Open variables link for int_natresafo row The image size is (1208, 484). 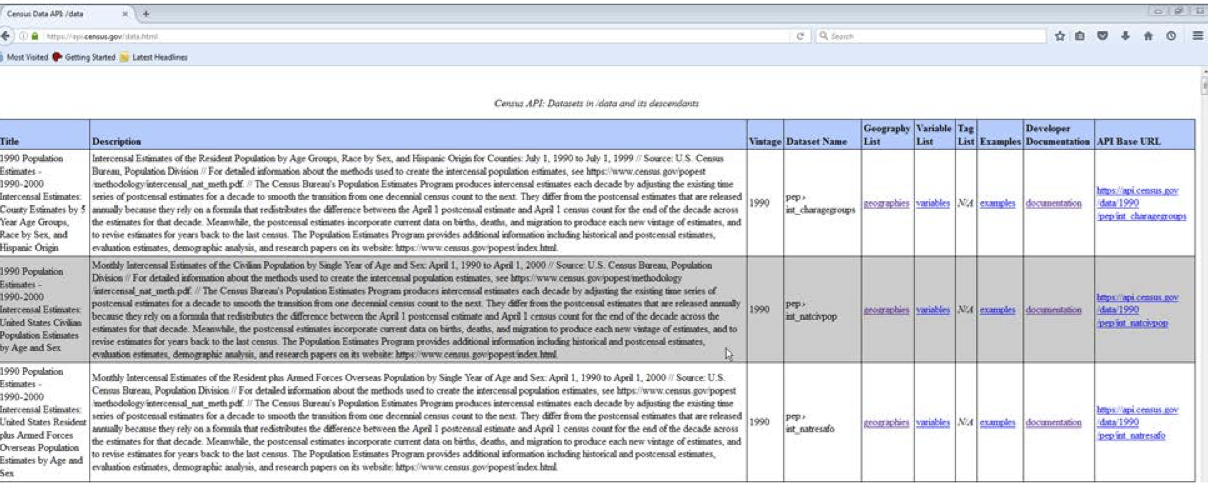click(x=932, y=423)
